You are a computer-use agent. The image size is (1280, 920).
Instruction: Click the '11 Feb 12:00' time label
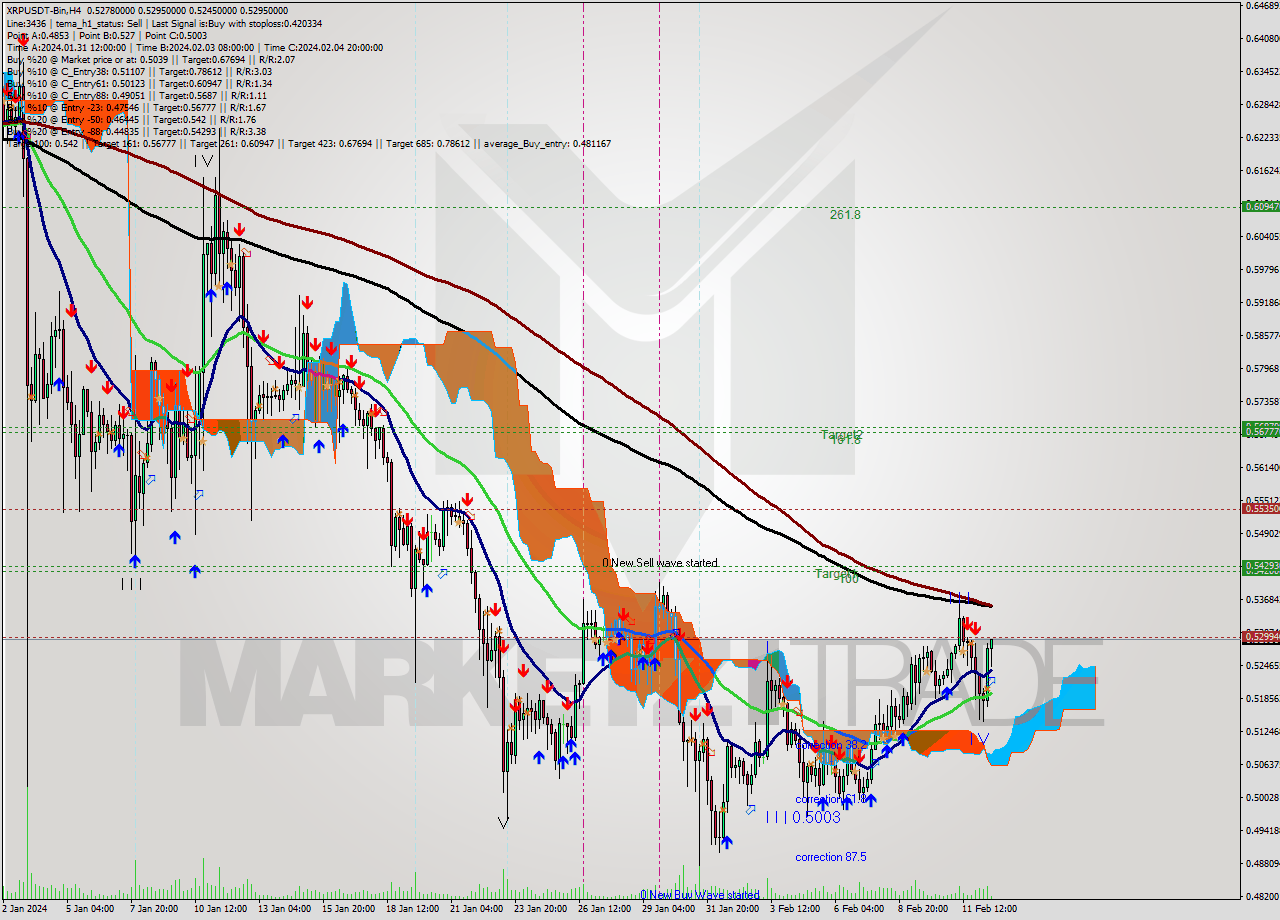point(990,909)
